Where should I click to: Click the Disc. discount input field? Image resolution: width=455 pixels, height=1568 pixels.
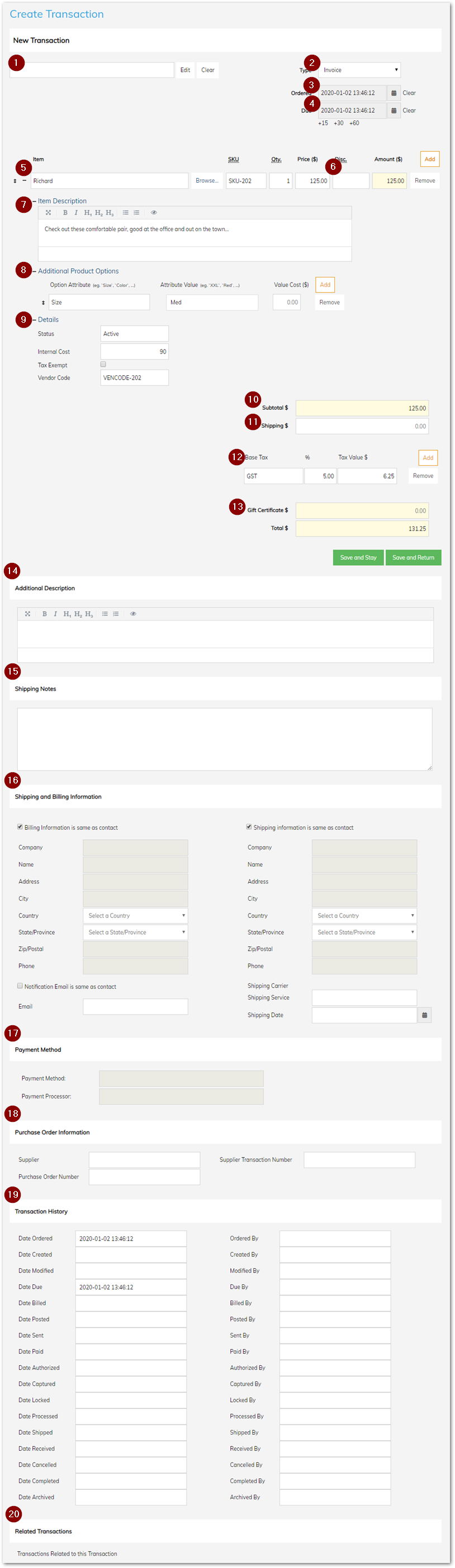(351, 181)
